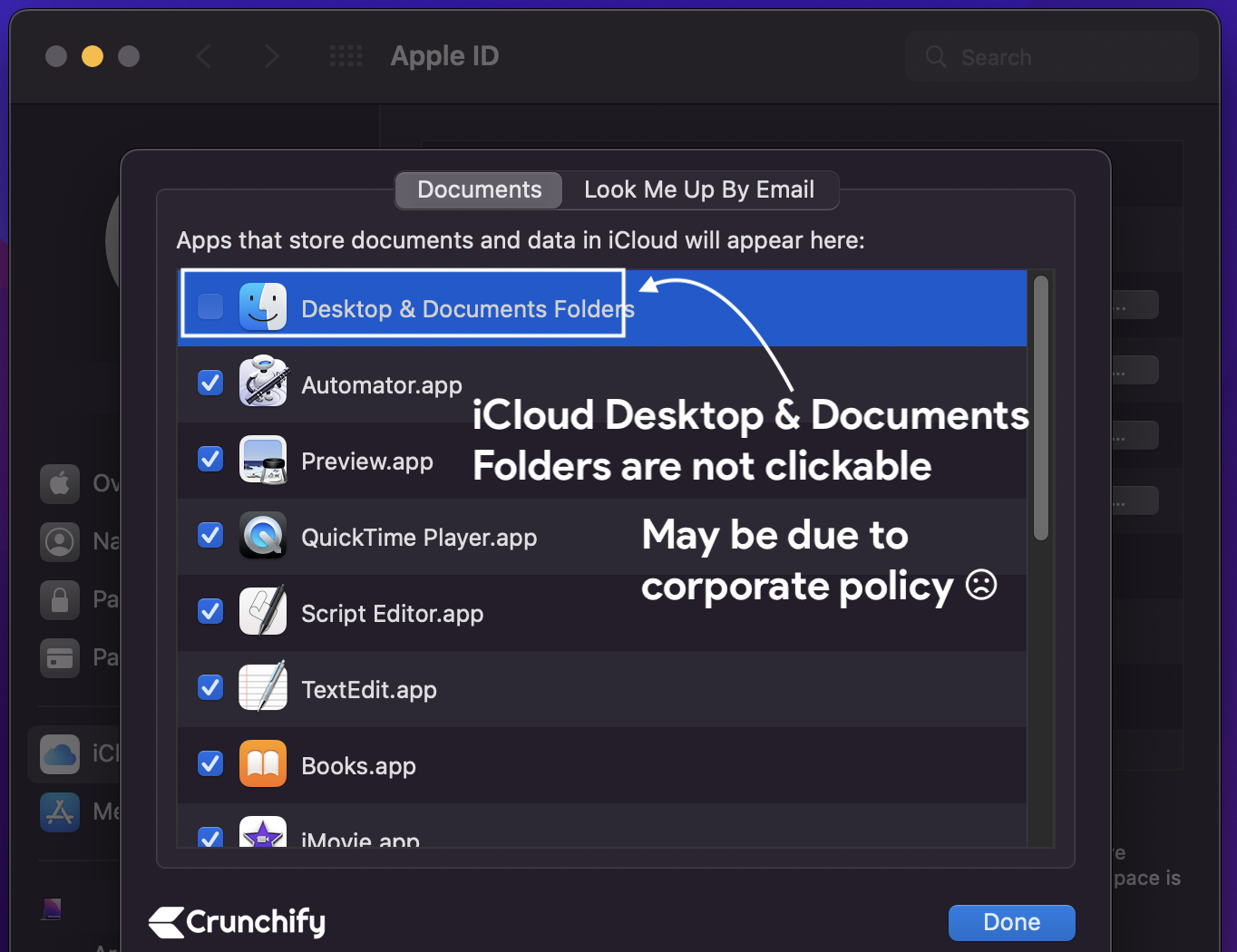
Task: Go back with the left chevron
Action: coord(204,56)
